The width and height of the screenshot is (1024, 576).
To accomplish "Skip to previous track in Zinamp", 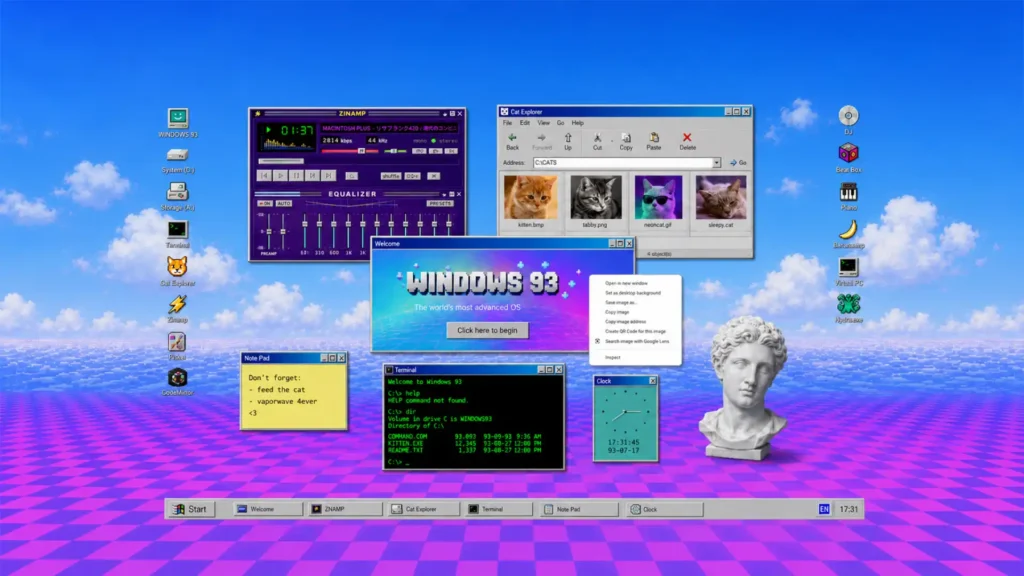I will [x=264, y=176].
